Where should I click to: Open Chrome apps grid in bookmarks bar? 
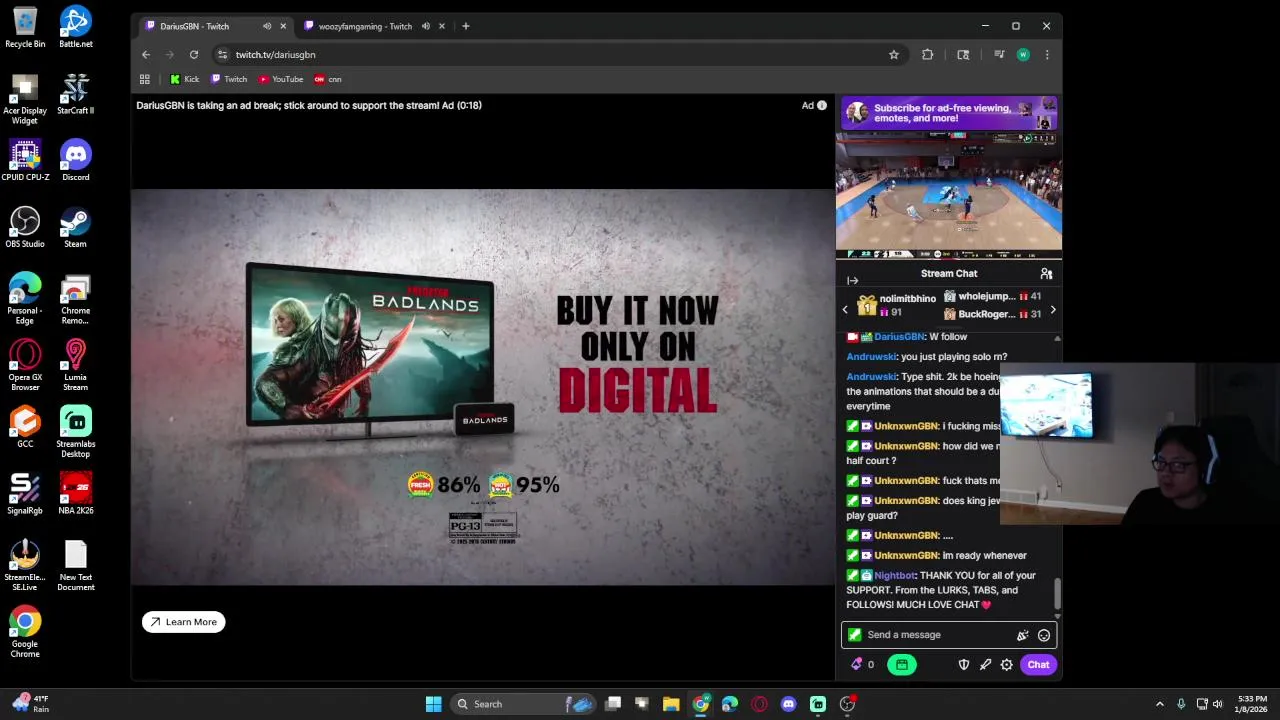pyautogui.click(x=145, y=79)
